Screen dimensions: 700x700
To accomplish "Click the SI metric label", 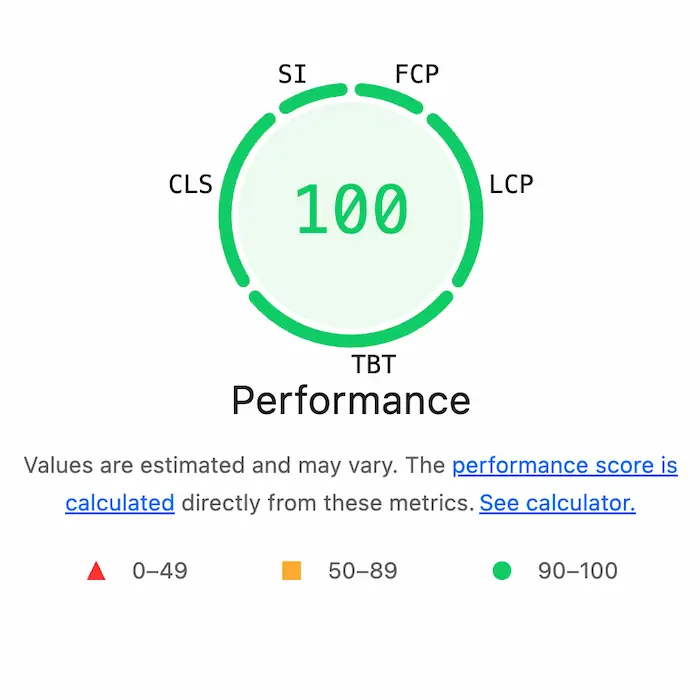I will [292, 75].
